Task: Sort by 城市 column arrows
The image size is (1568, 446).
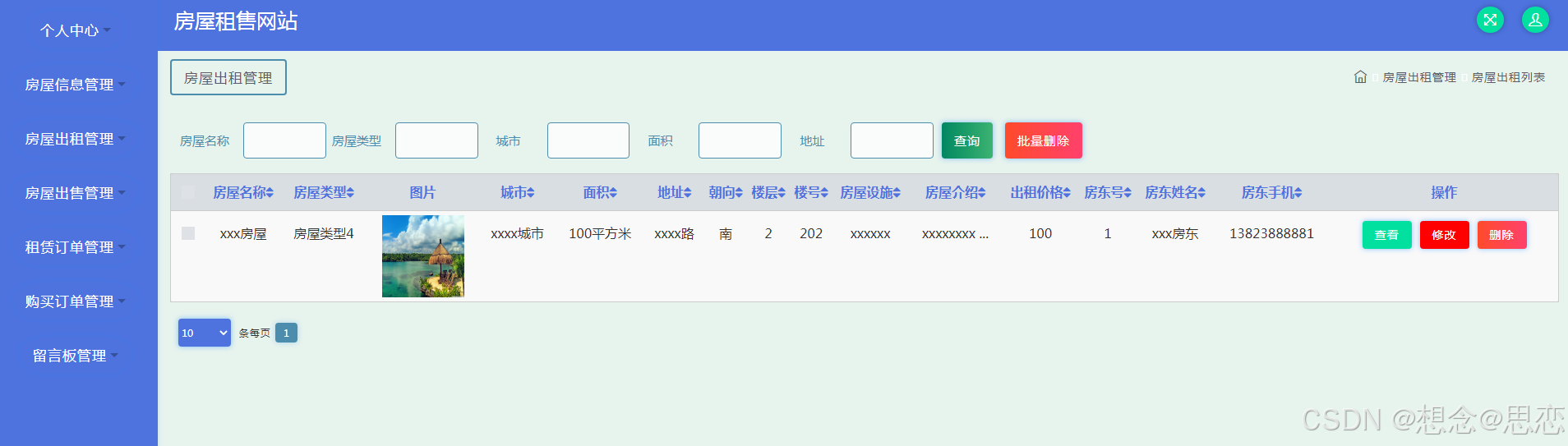Action: (x=531, y=192)
